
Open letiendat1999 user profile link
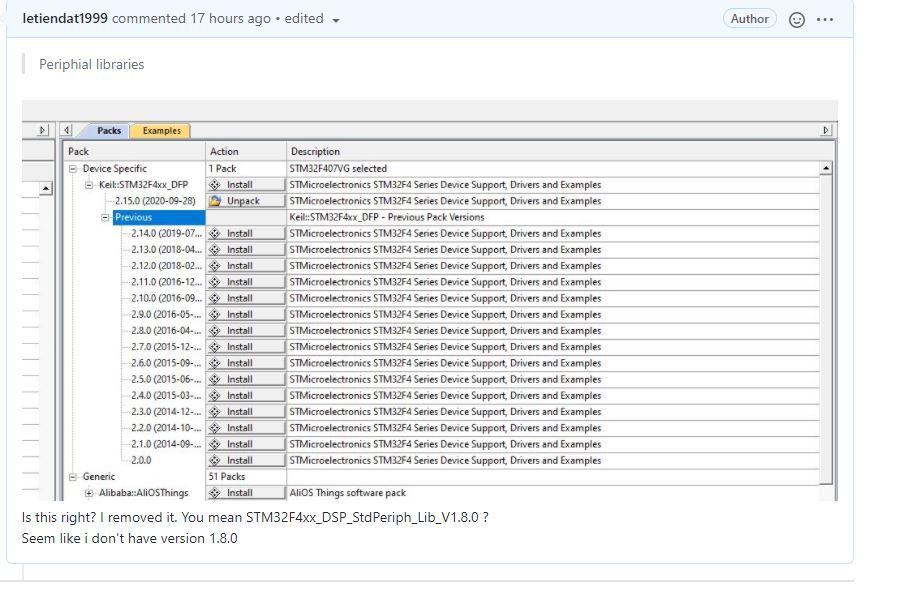pyautogui.click(x=65, y=18)
